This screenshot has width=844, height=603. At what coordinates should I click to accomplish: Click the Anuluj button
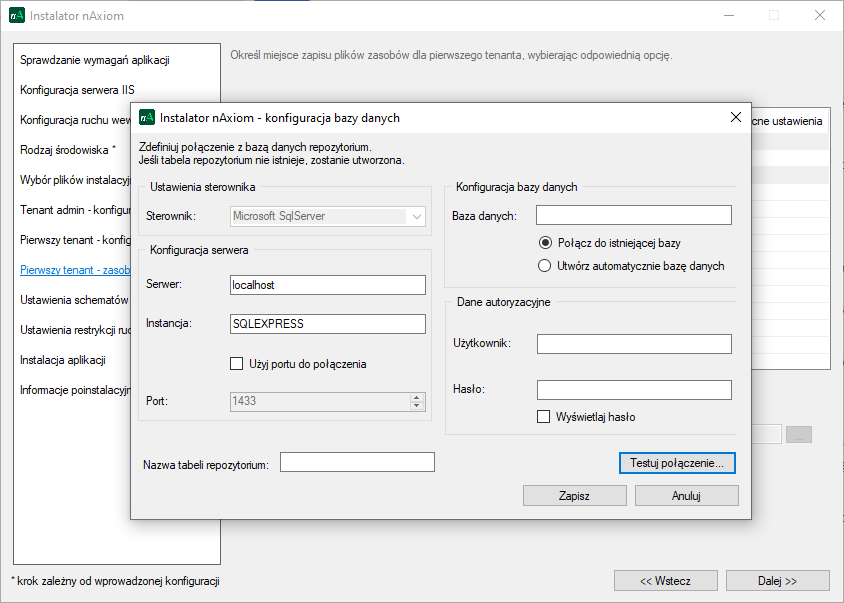pyautogui.click(x=686, y=496)
